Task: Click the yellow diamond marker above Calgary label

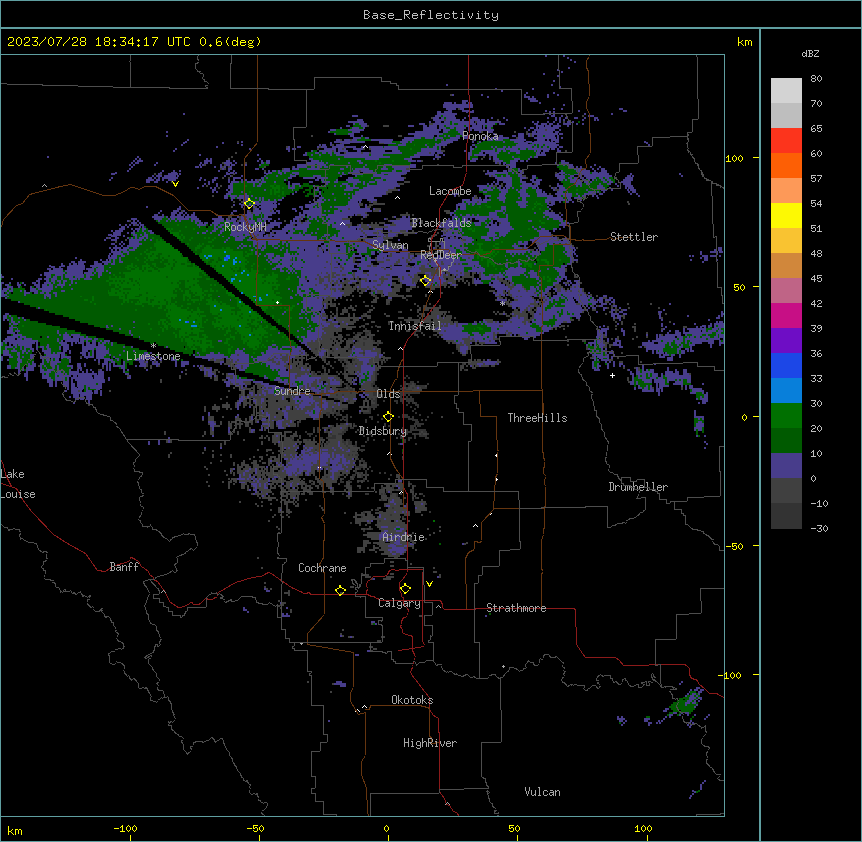Action: 405,589
